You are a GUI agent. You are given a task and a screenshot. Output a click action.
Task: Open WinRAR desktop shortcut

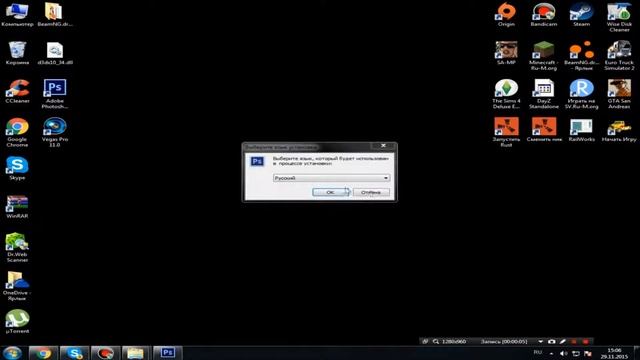(x=17, y=207)
